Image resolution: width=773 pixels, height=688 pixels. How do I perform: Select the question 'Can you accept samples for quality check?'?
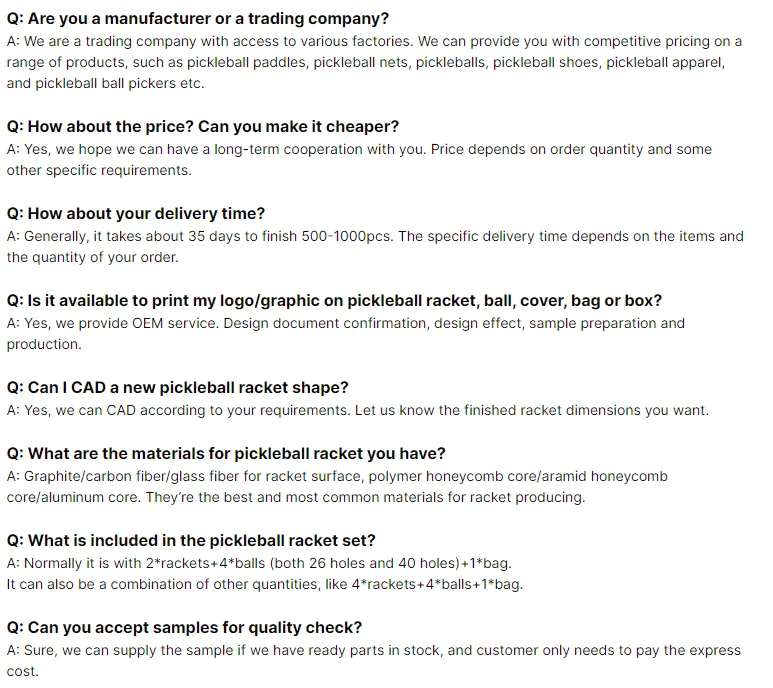point(184,628)
